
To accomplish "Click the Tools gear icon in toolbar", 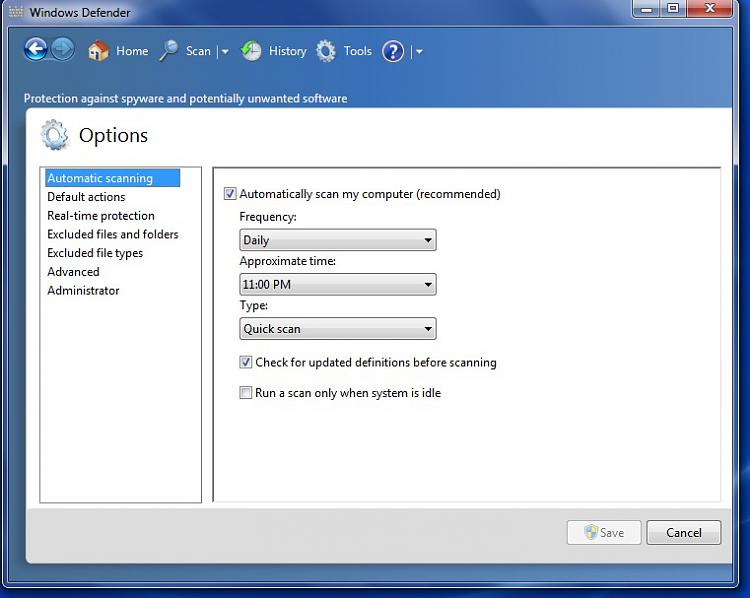I will [x=326, y=51].
